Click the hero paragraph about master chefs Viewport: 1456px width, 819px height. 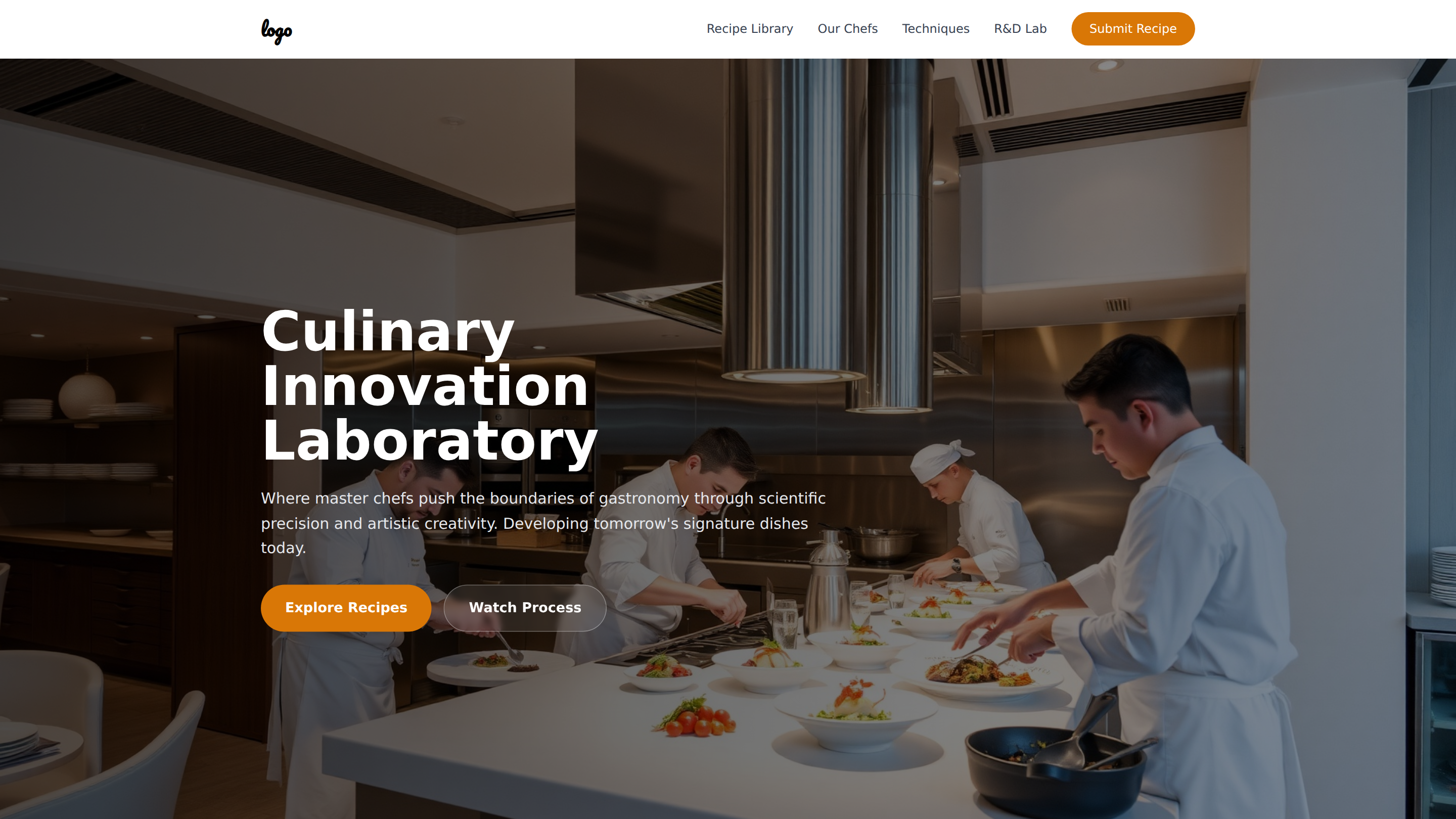(x=543, y=523)
